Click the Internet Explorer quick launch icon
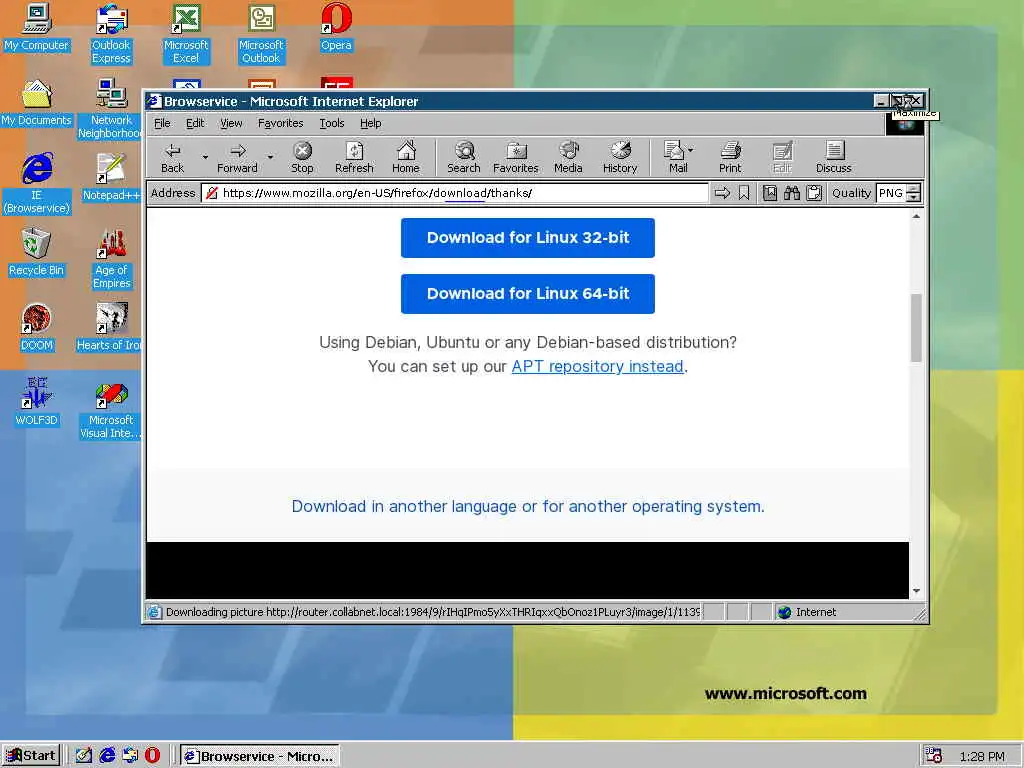The height and width of the screenshot is (768, 1024). pos(107,756)
